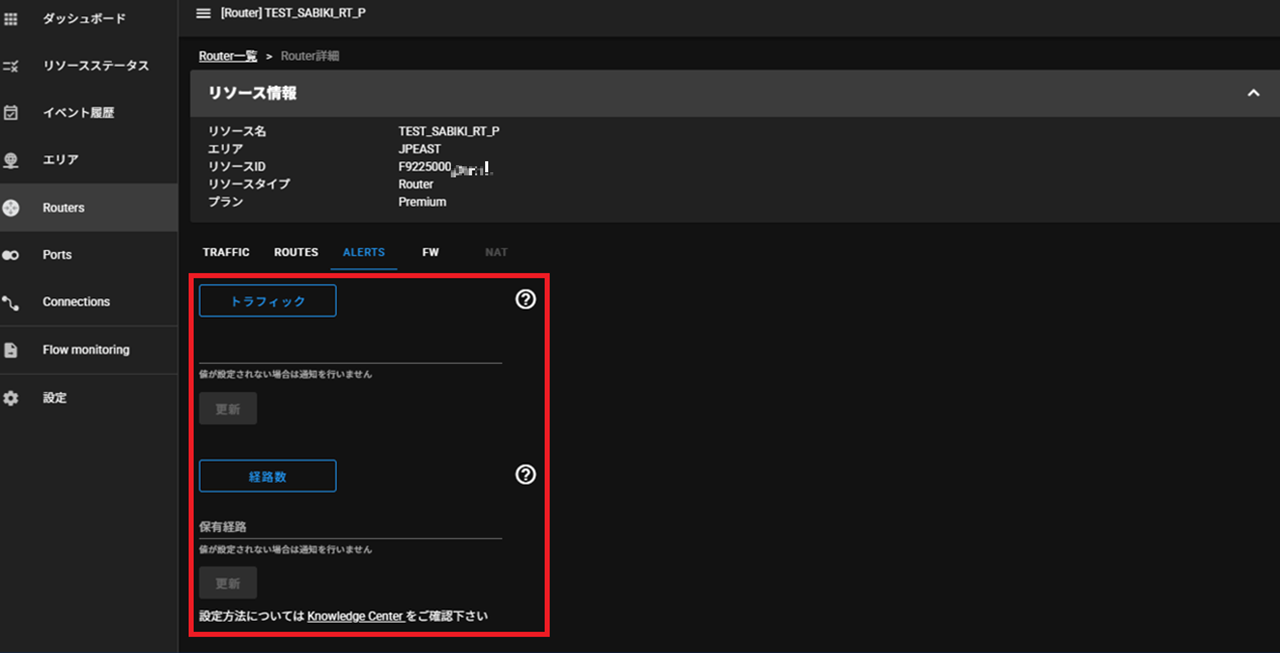Click the Dashboard grid icon in sidebar

(x=11, y=19)
